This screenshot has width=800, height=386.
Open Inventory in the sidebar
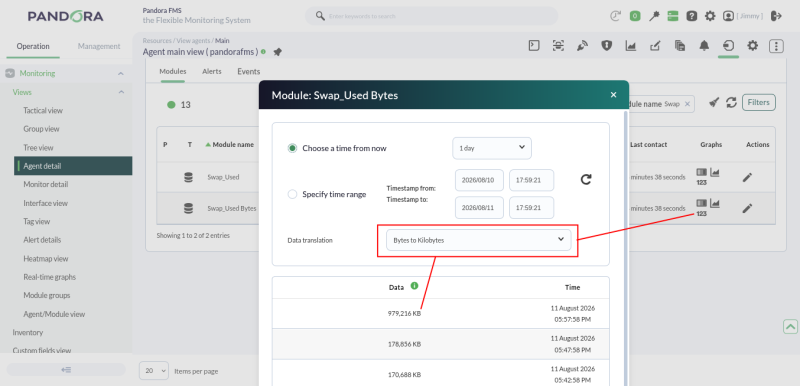point(28,332)
